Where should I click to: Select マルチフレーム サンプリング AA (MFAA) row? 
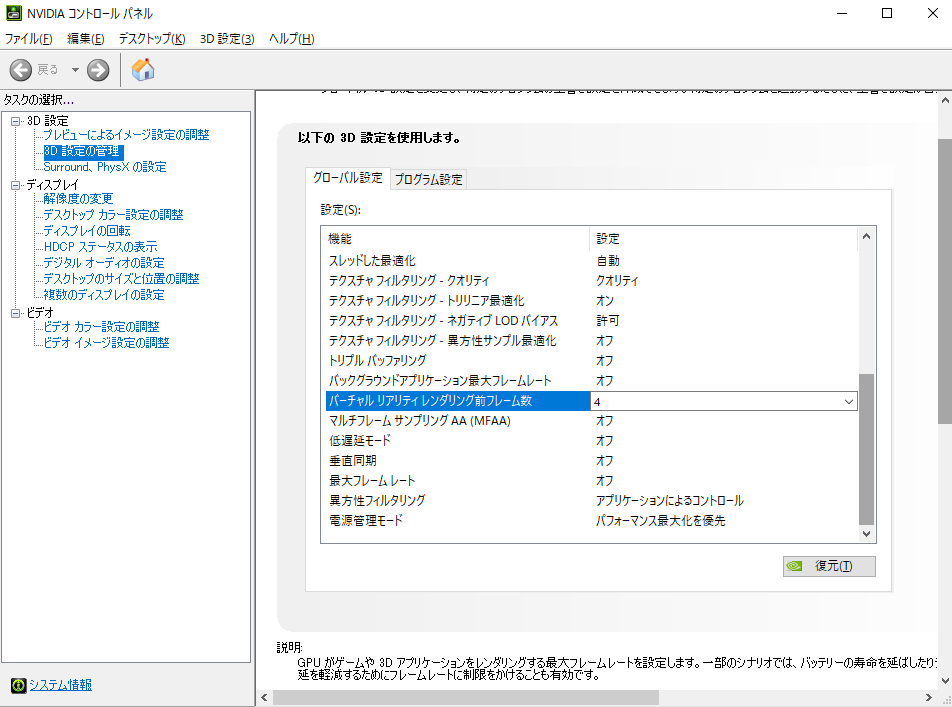coord(592,422)
